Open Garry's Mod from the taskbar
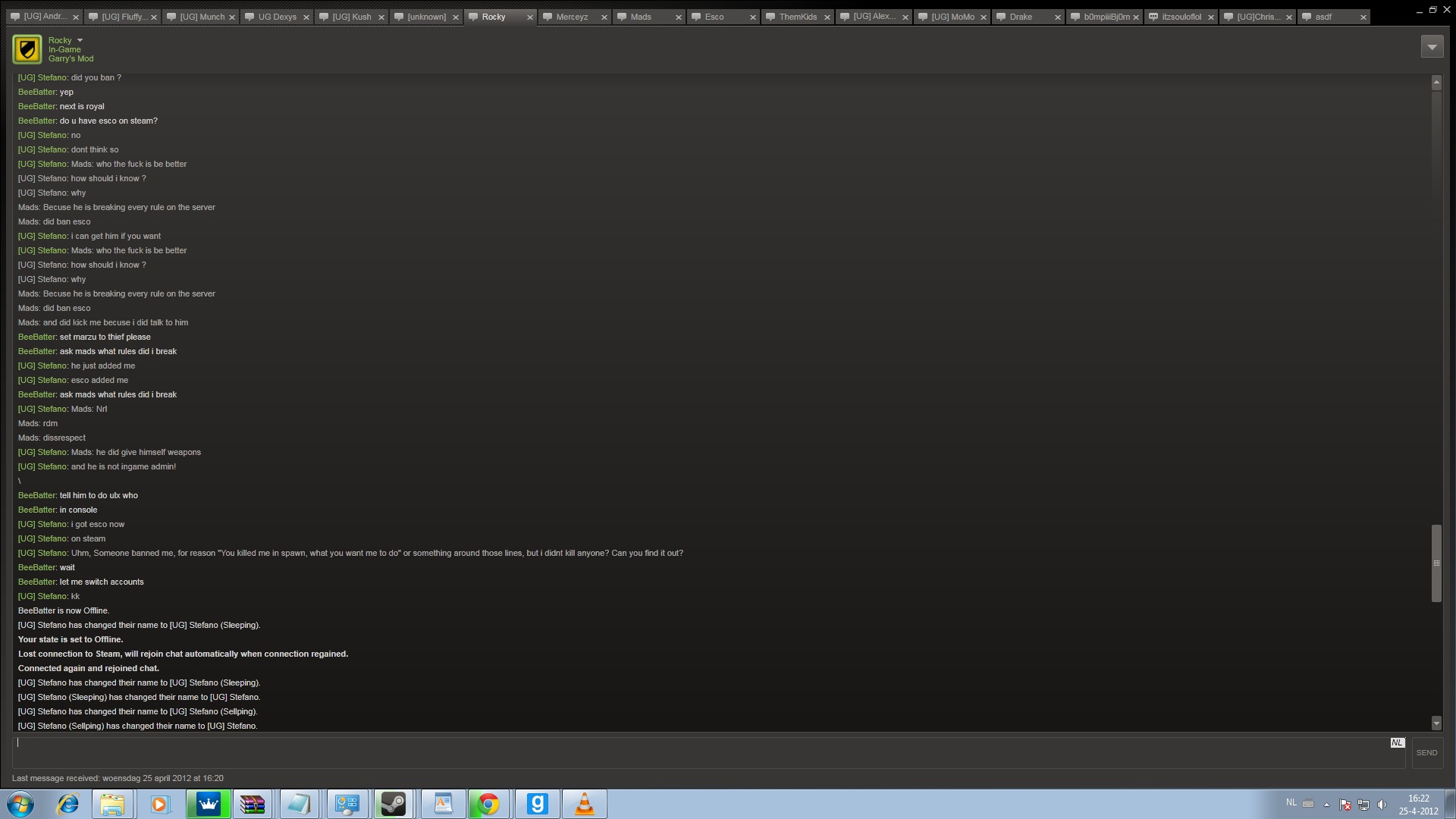The image size is (1456, 819). tap(537, 804)
